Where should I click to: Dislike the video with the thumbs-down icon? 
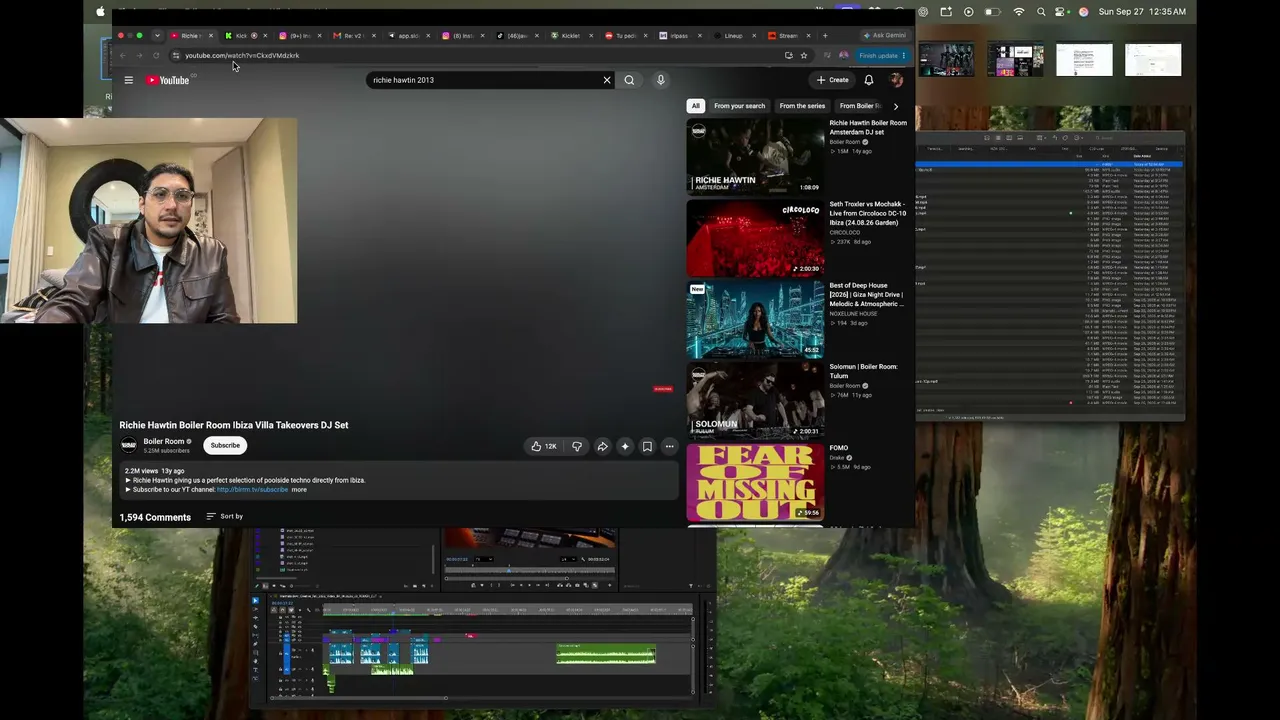click(x=577, y=446)
